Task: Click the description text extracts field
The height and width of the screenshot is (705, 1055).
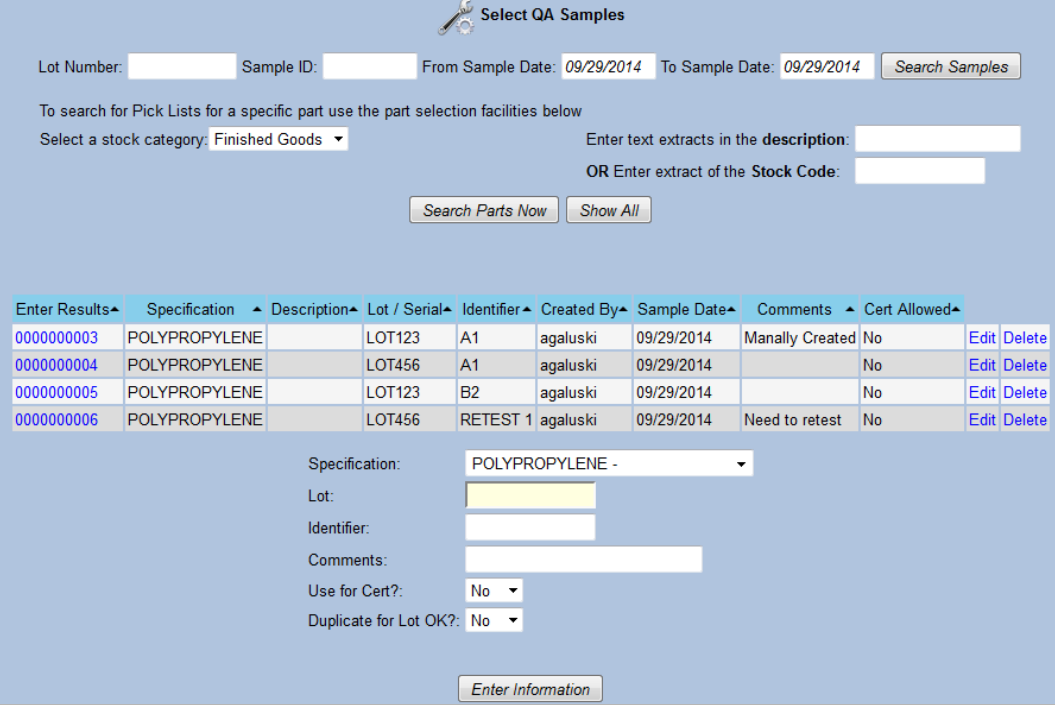Action: (937, 138)
